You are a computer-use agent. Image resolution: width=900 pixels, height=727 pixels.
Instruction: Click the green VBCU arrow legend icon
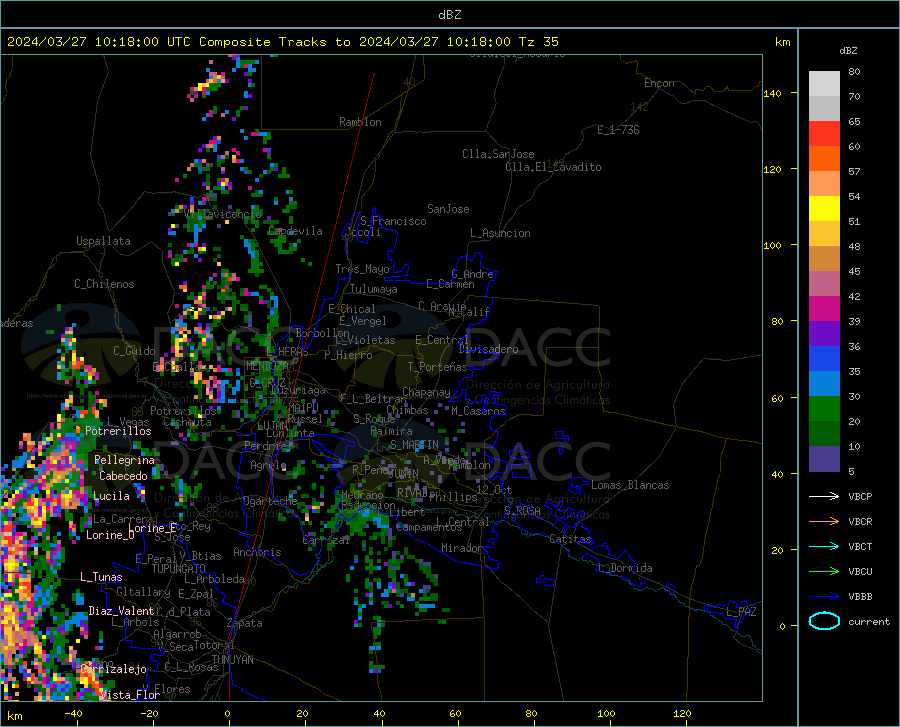[824, 572]
